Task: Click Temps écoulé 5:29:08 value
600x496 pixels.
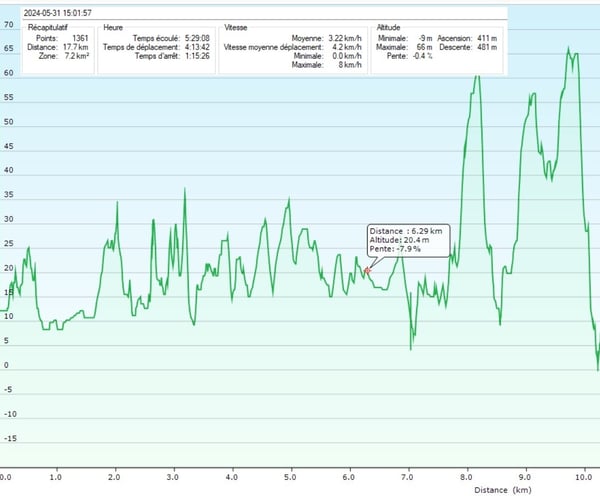Action: 197,38
